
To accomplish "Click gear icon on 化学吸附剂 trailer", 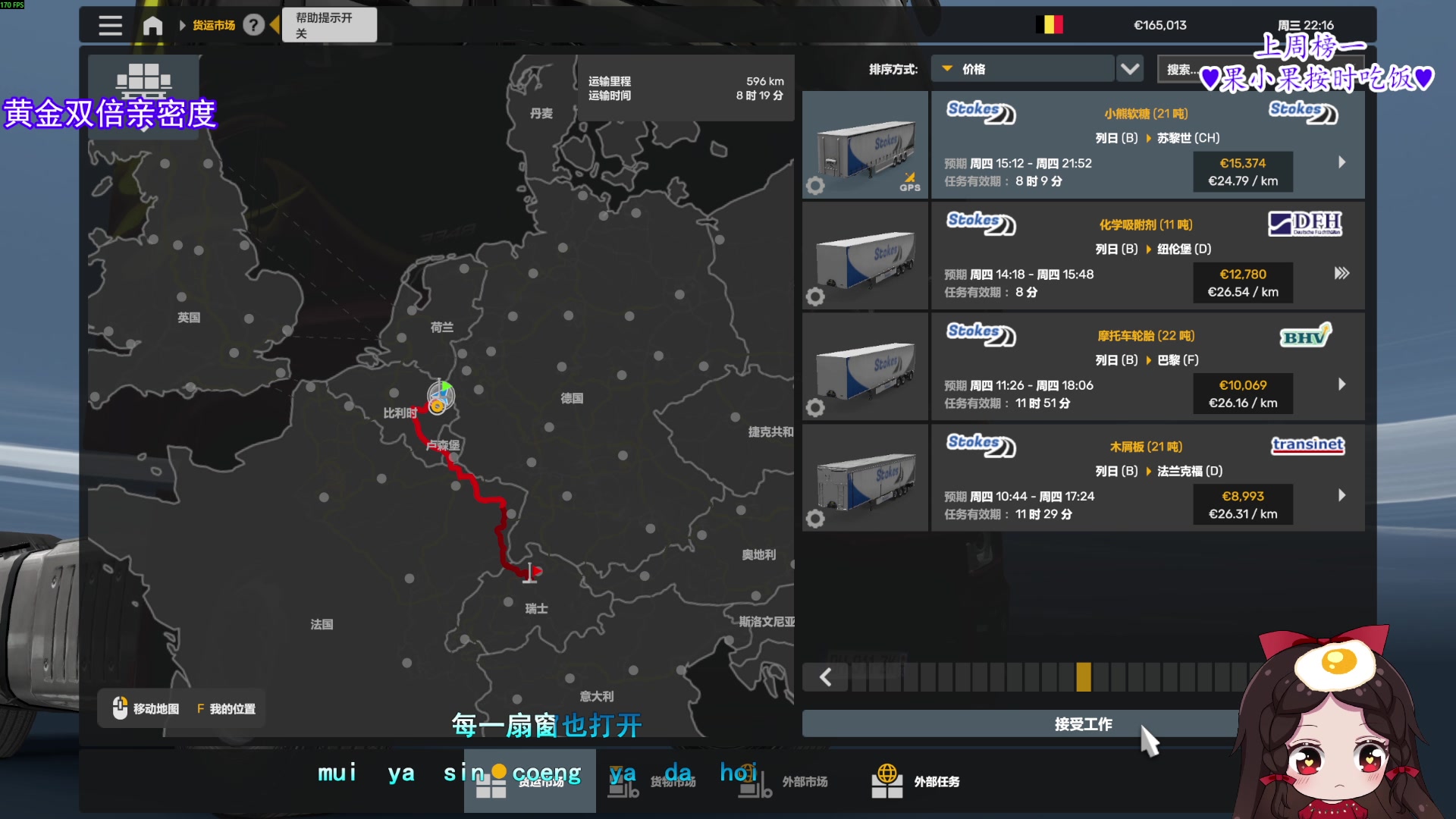I will click(815, 297).
